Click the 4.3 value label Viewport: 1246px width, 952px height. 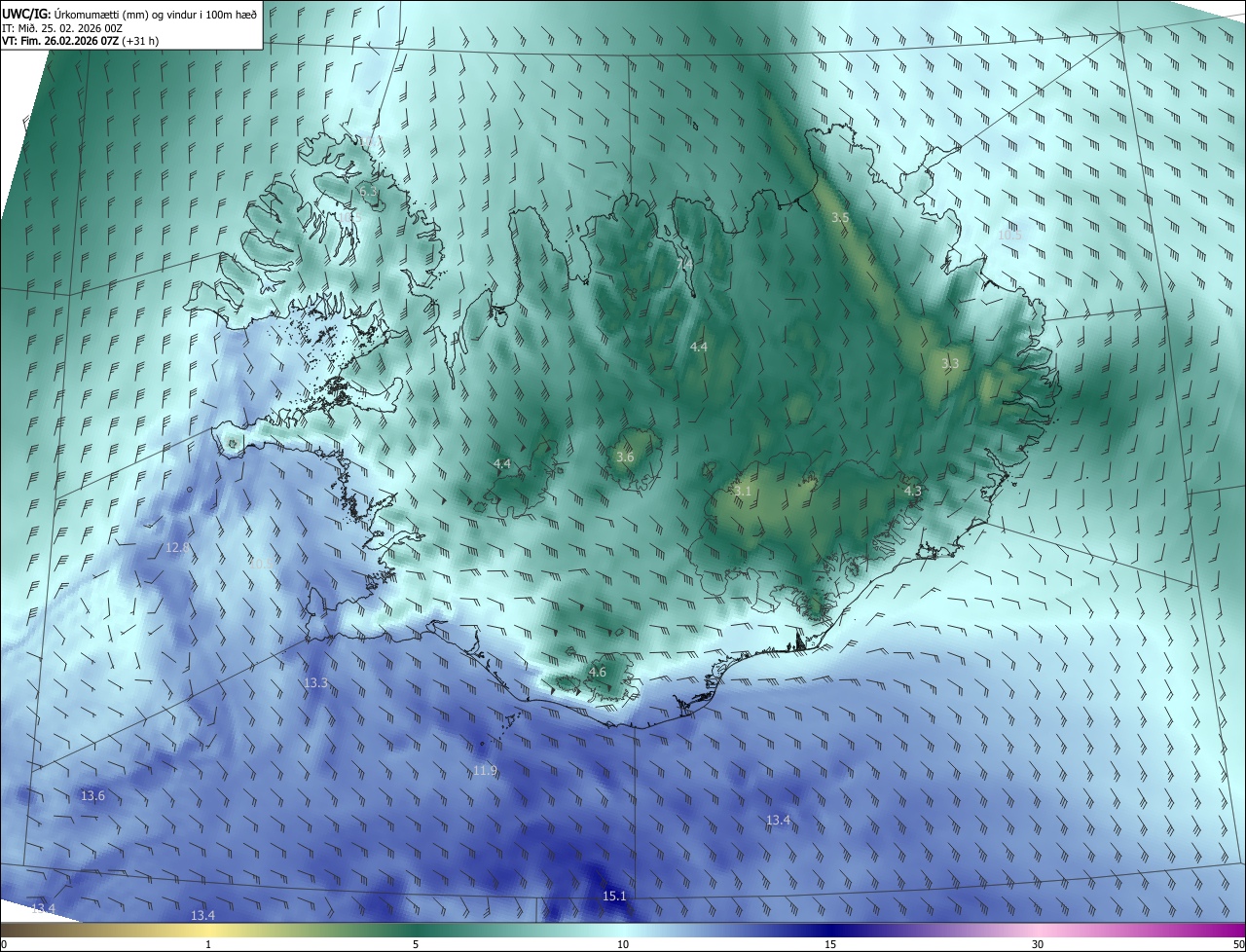point(912,491)
